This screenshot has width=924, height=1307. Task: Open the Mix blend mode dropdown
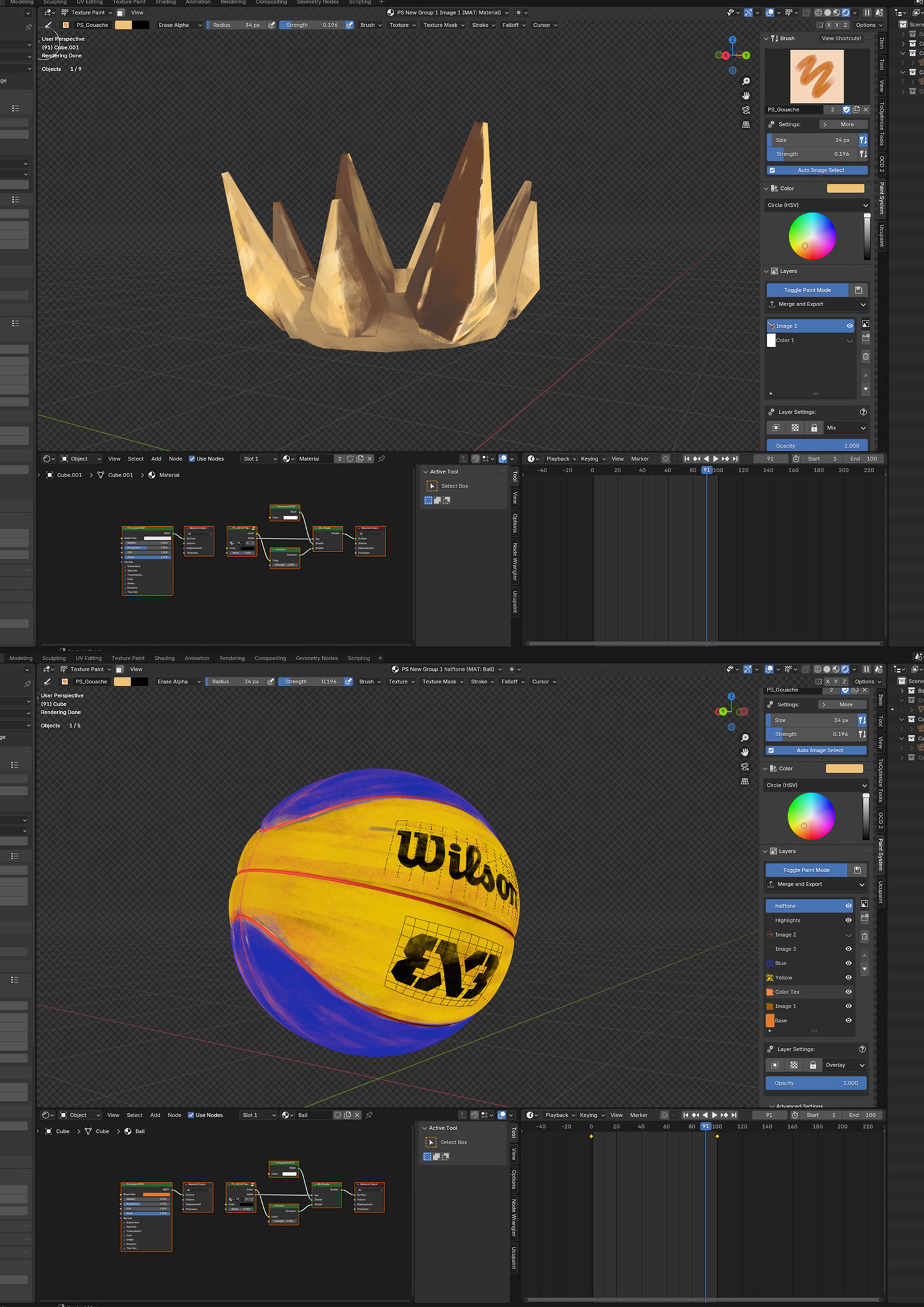(x=845, y=428)
